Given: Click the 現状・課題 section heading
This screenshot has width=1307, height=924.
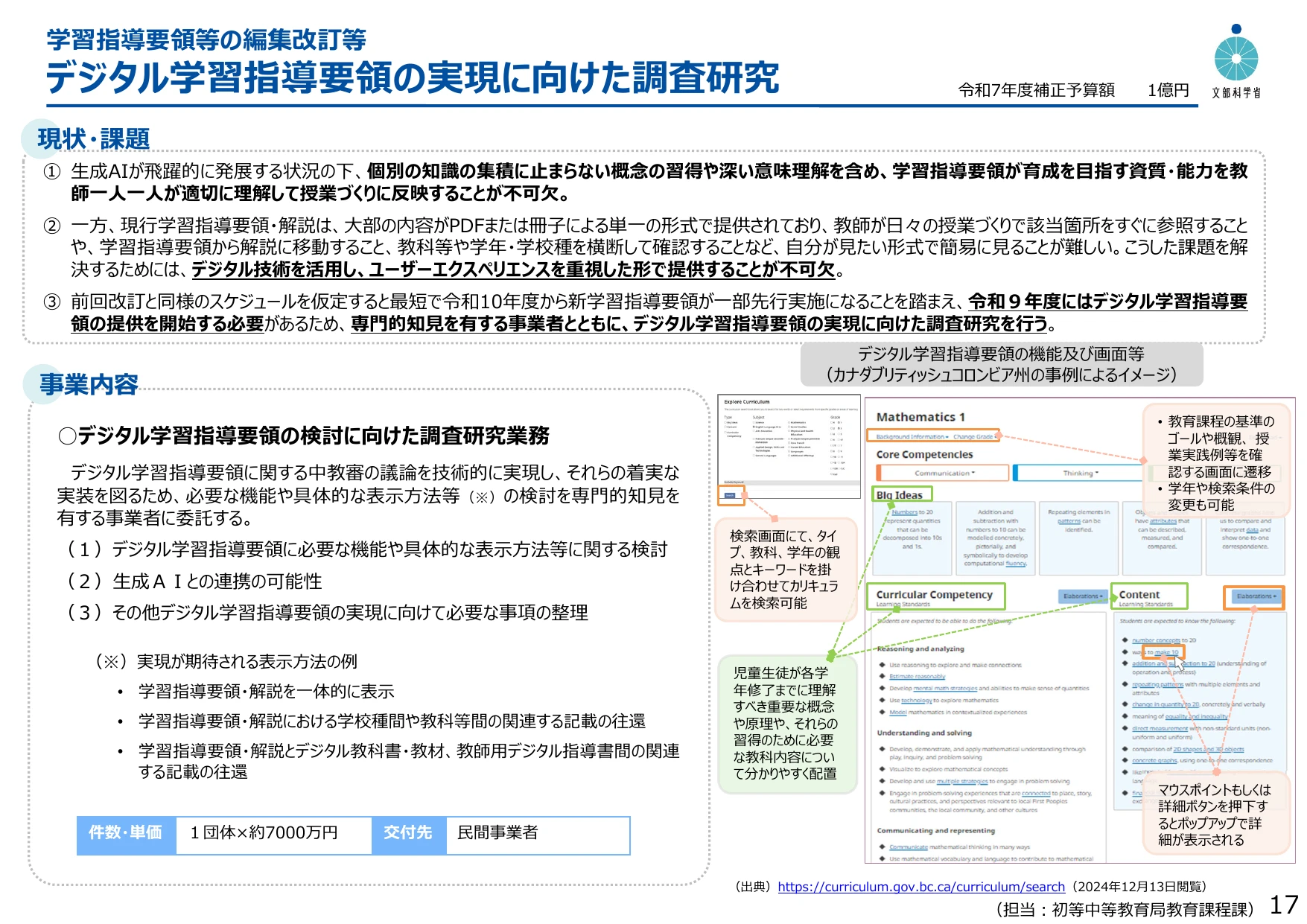Looking at the screenshot, I should 94,138.
